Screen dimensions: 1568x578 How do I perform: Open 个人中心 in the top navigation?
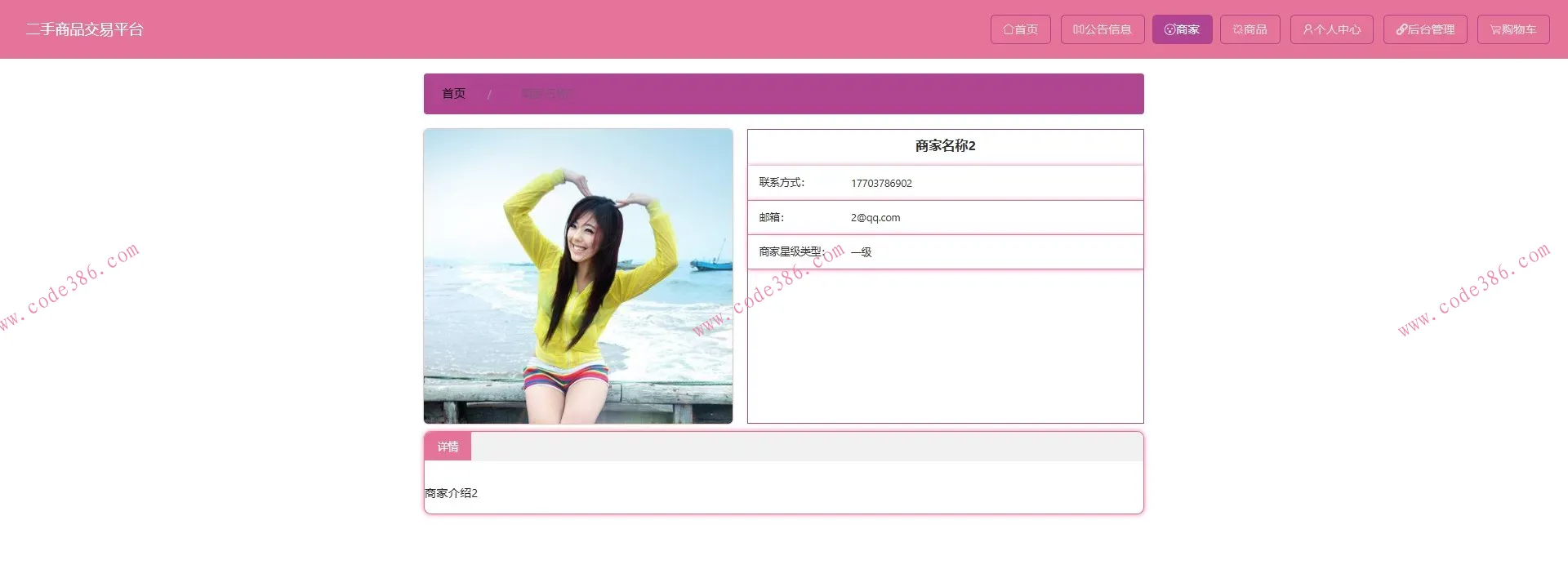[1331, 29]
